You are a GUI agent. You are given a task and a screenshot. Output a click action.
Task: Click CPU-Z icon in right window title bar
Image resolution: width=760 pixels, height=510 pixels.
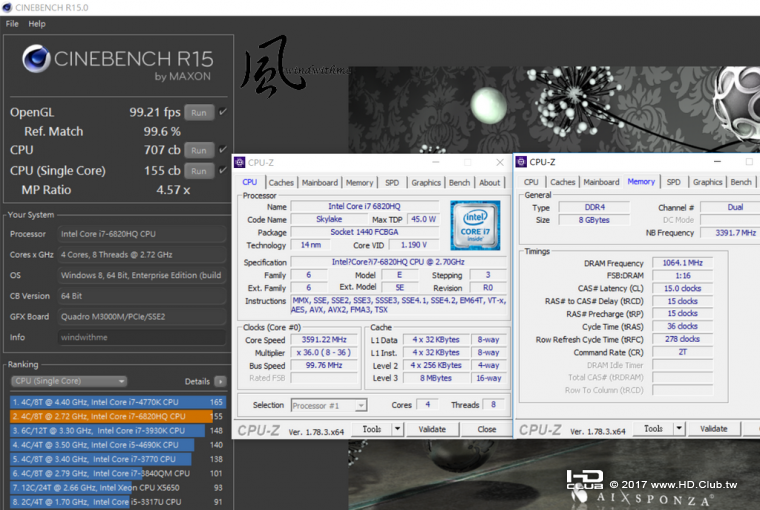point(521,162)
